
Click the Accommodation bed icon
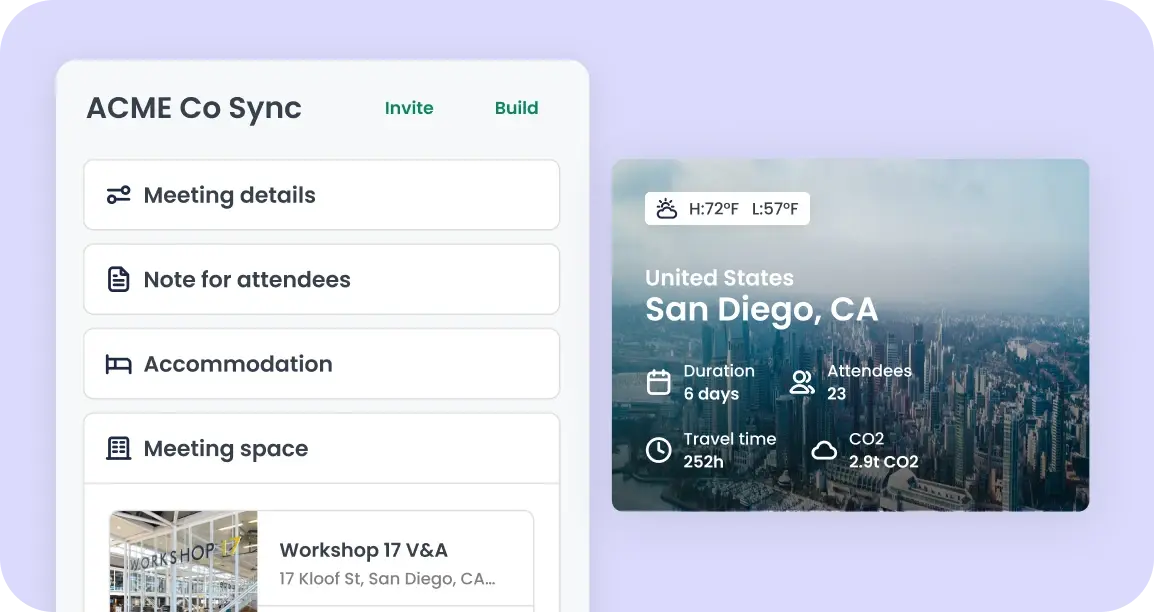coord(118,364)
